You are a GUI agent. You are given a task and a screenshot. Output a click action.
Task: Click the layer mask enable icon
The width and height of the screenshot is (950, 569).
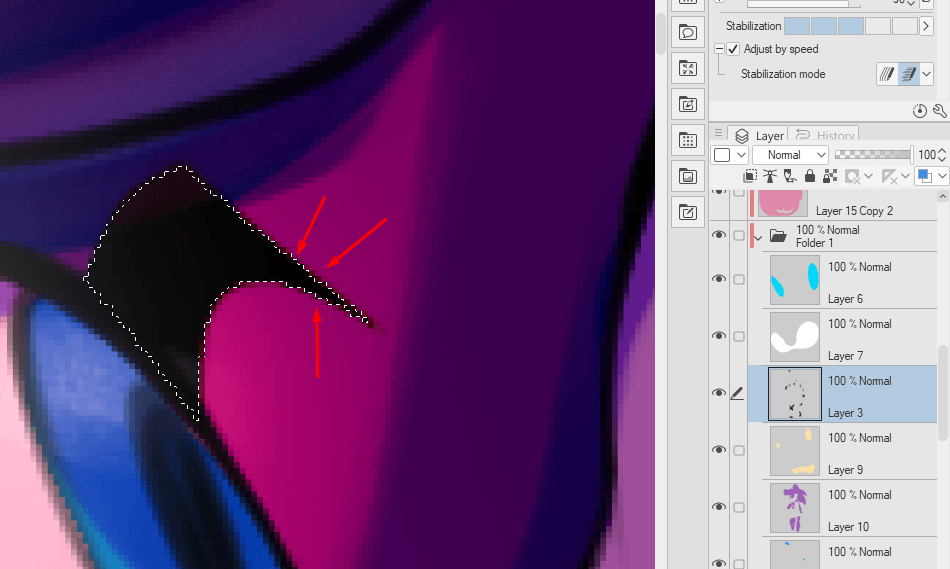pos(852,176)
